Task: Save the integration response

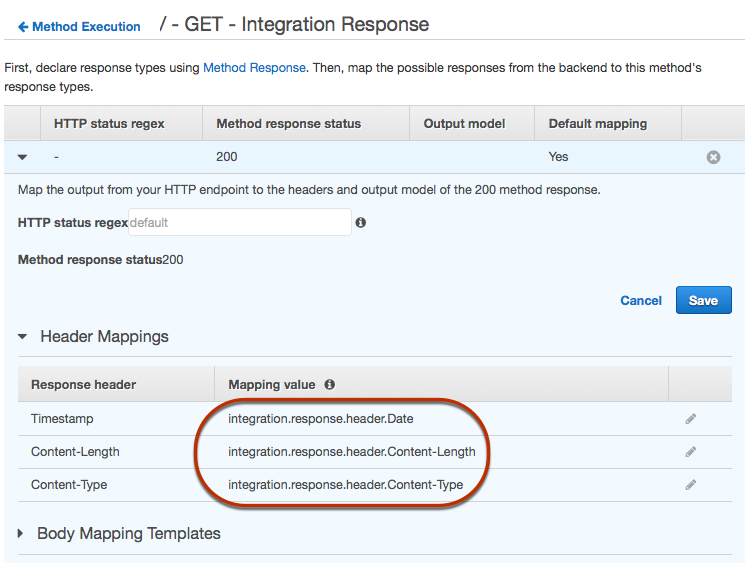Action: [703, 300]
